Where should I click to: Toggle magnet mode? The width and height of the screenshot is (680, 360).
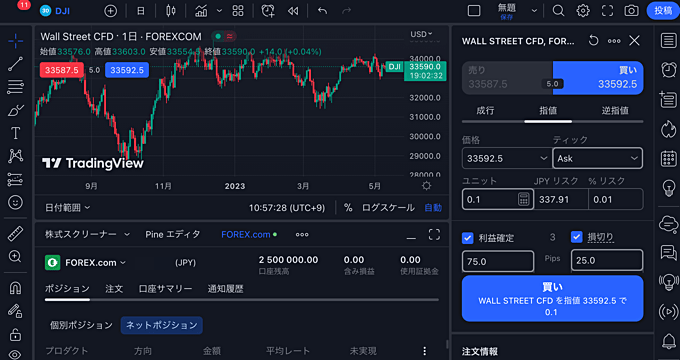tap(15, 288)
